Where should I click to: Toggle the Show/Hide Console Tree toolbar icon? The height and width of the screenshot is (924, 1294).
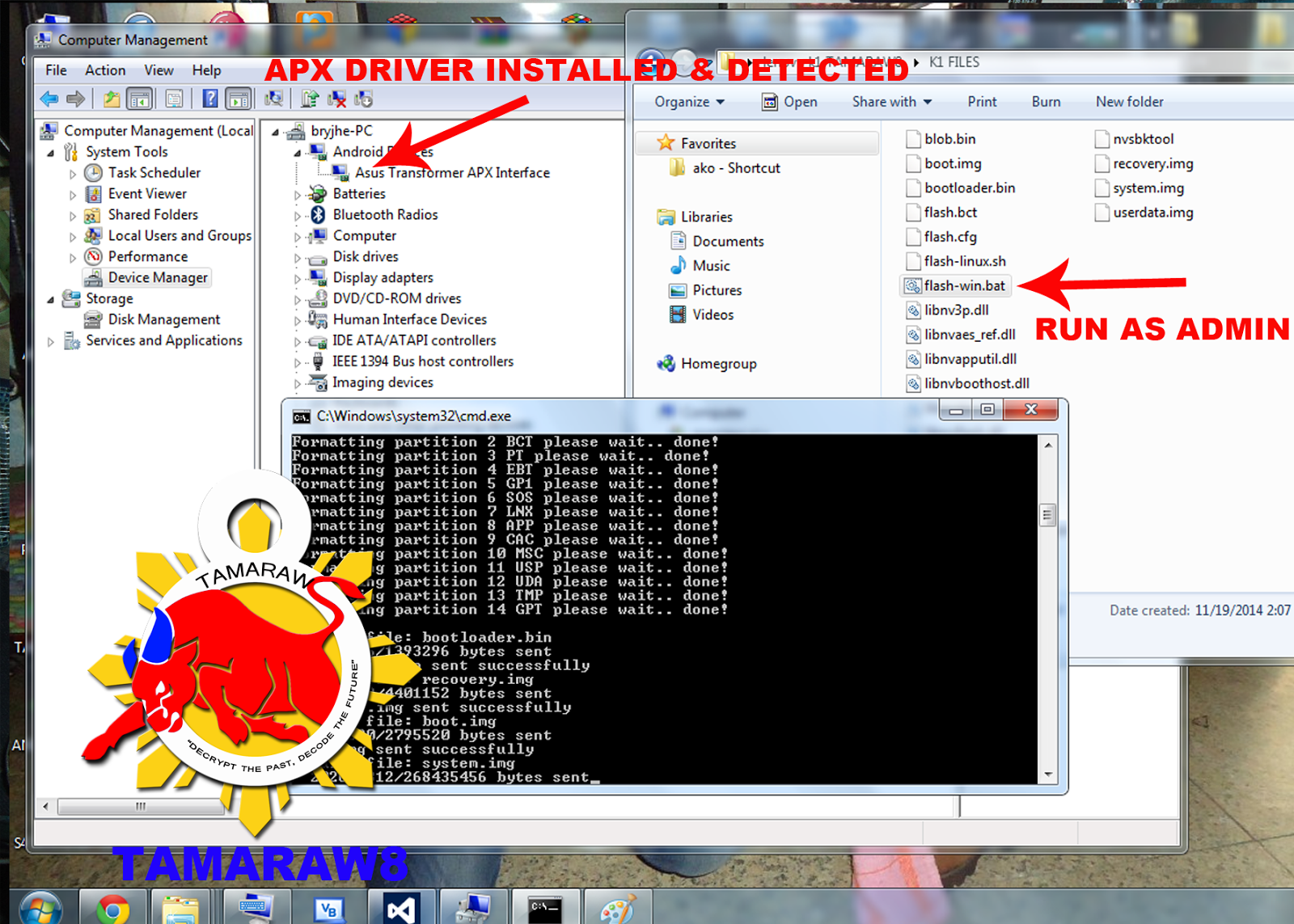coord(139,99)
